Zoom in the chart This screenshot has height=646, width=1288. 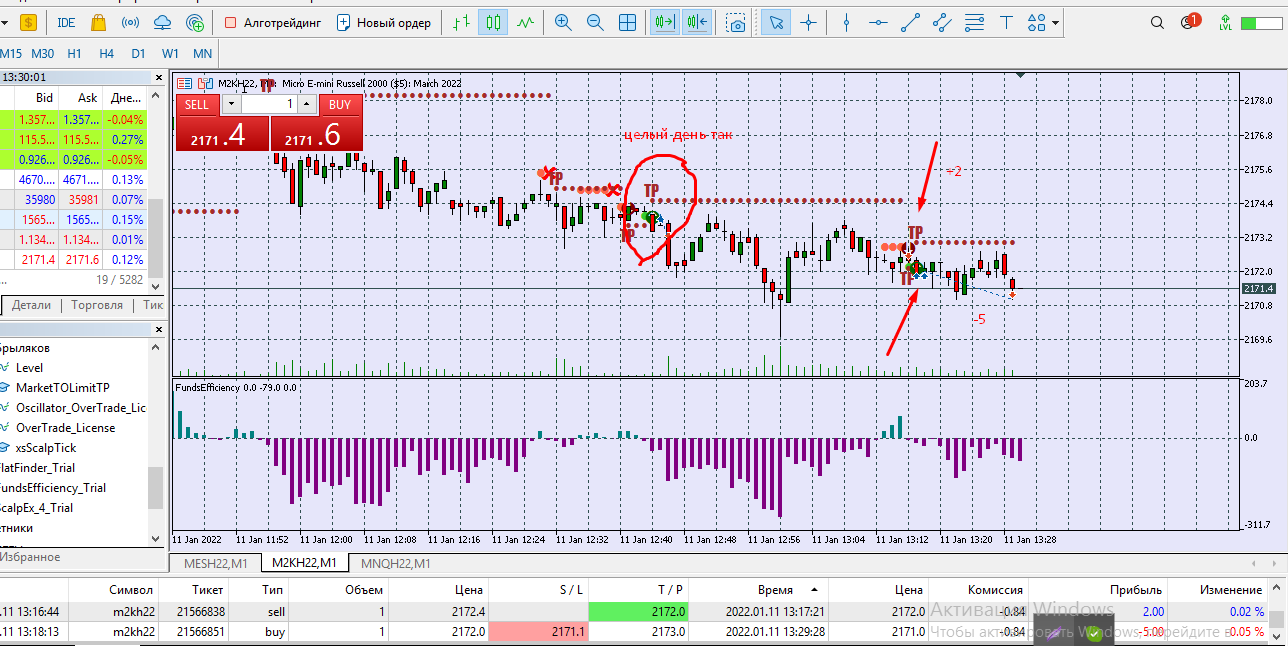tap(563, 22)
